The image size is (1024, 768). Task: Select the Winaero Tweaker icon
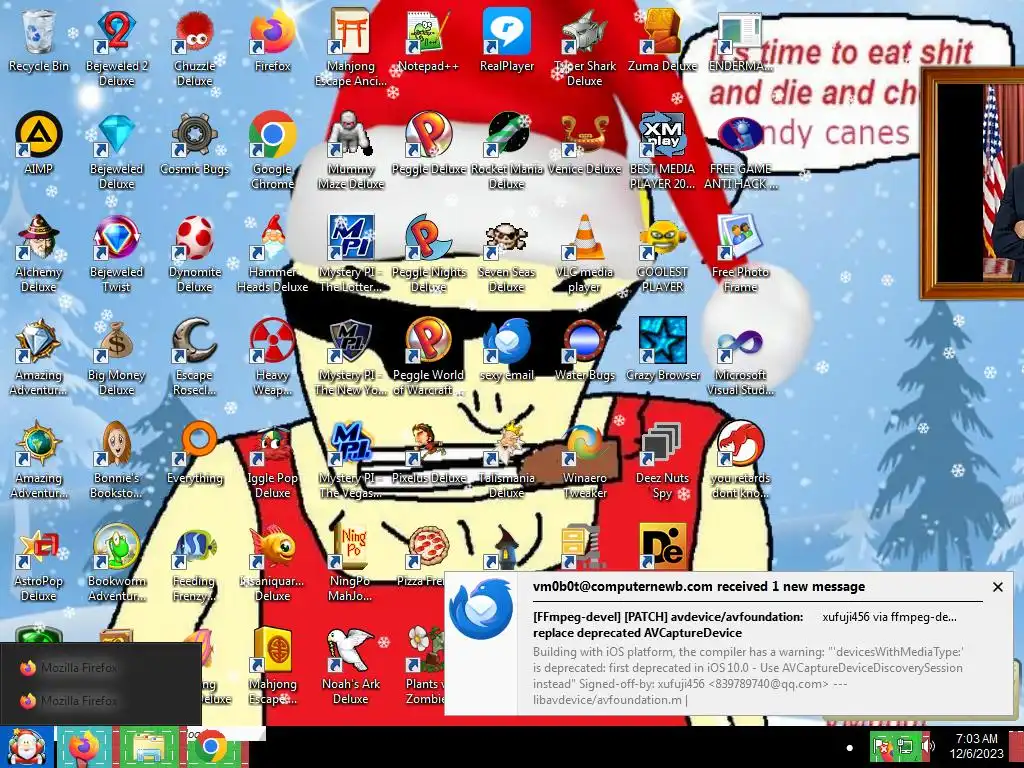[x=584, y=460]
